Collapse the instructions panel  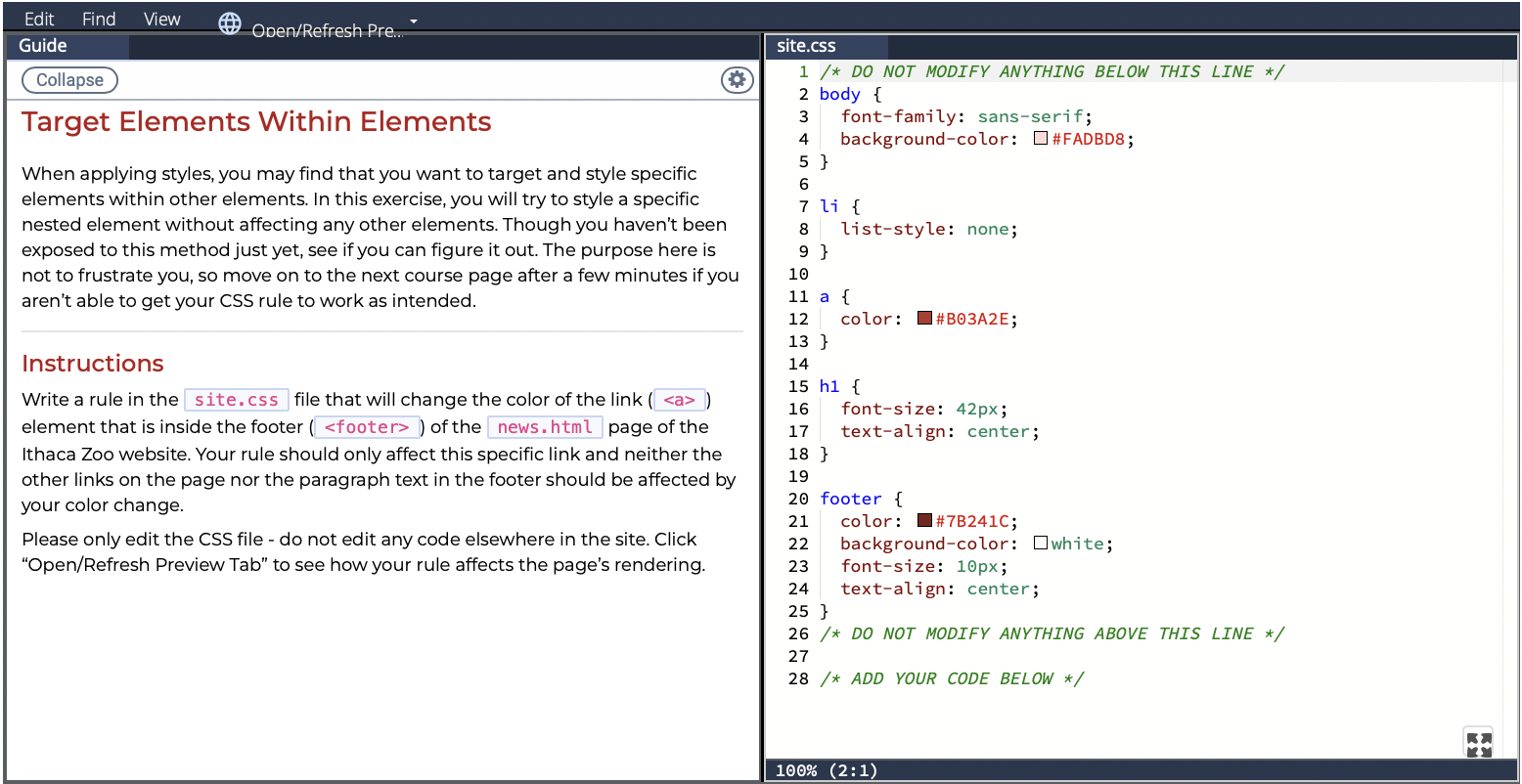point(68,80)
